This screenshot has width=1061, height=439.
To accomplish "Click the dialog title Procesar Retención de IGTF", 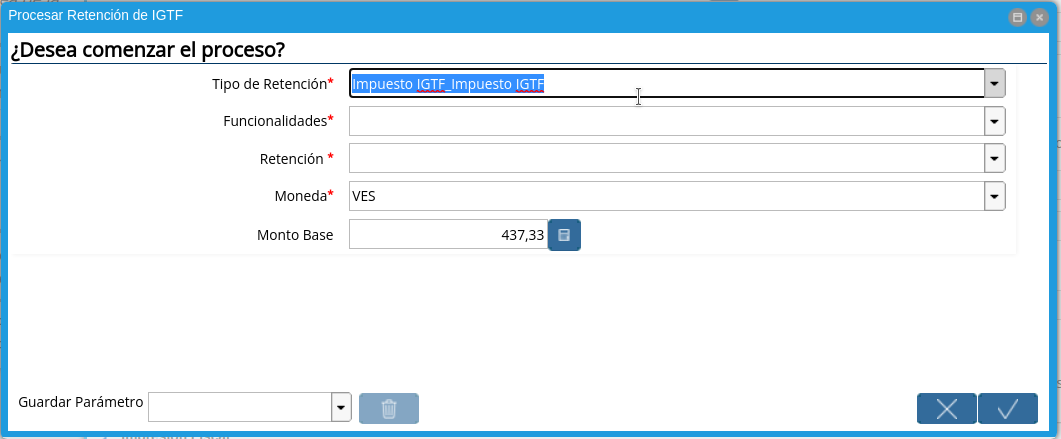I will pyautogui.click(x=95, y=15).
